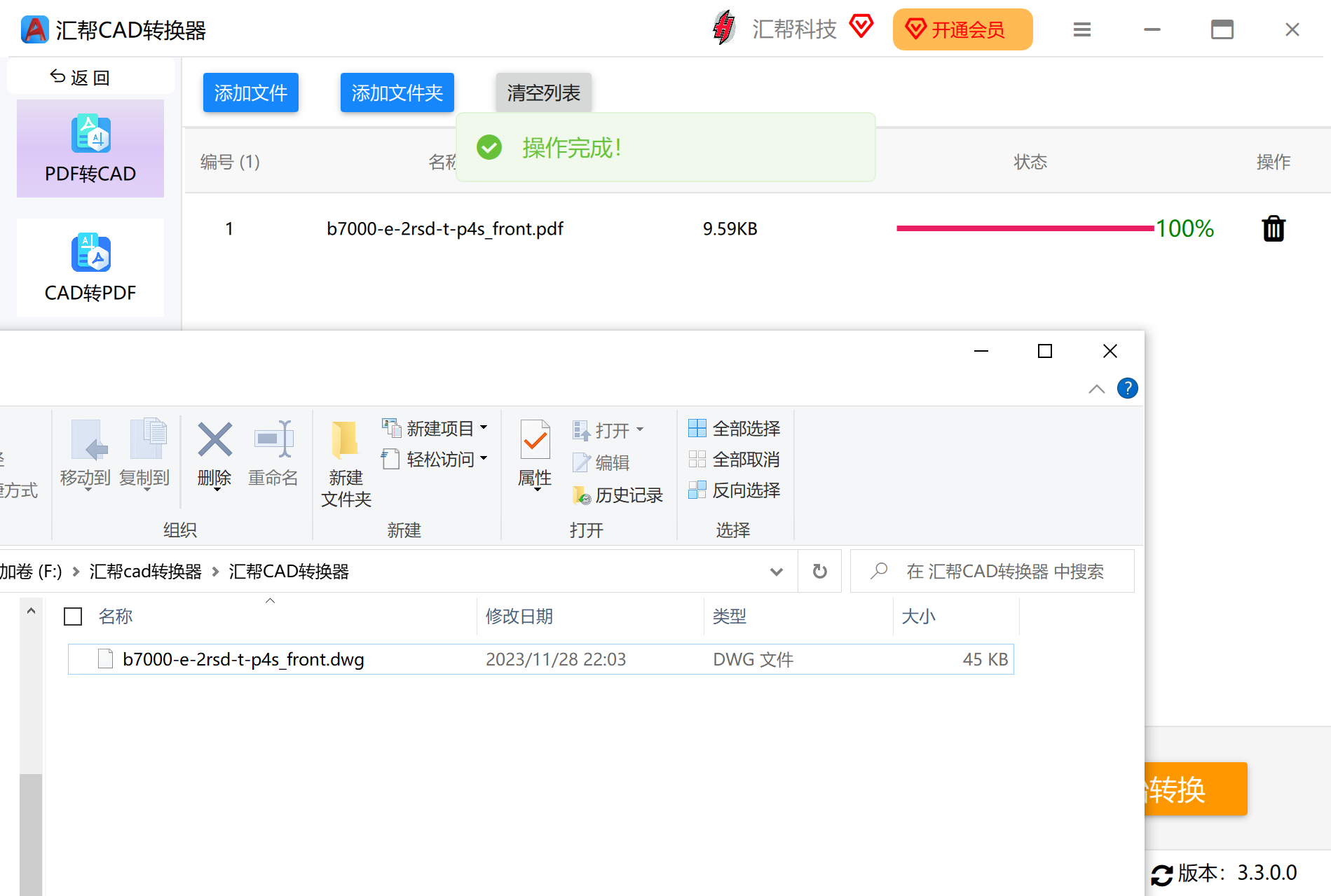Click 汇帮CAD转换器 final breadcrumb segment
Screen dimensions: 1331x896
pos(289,572)
